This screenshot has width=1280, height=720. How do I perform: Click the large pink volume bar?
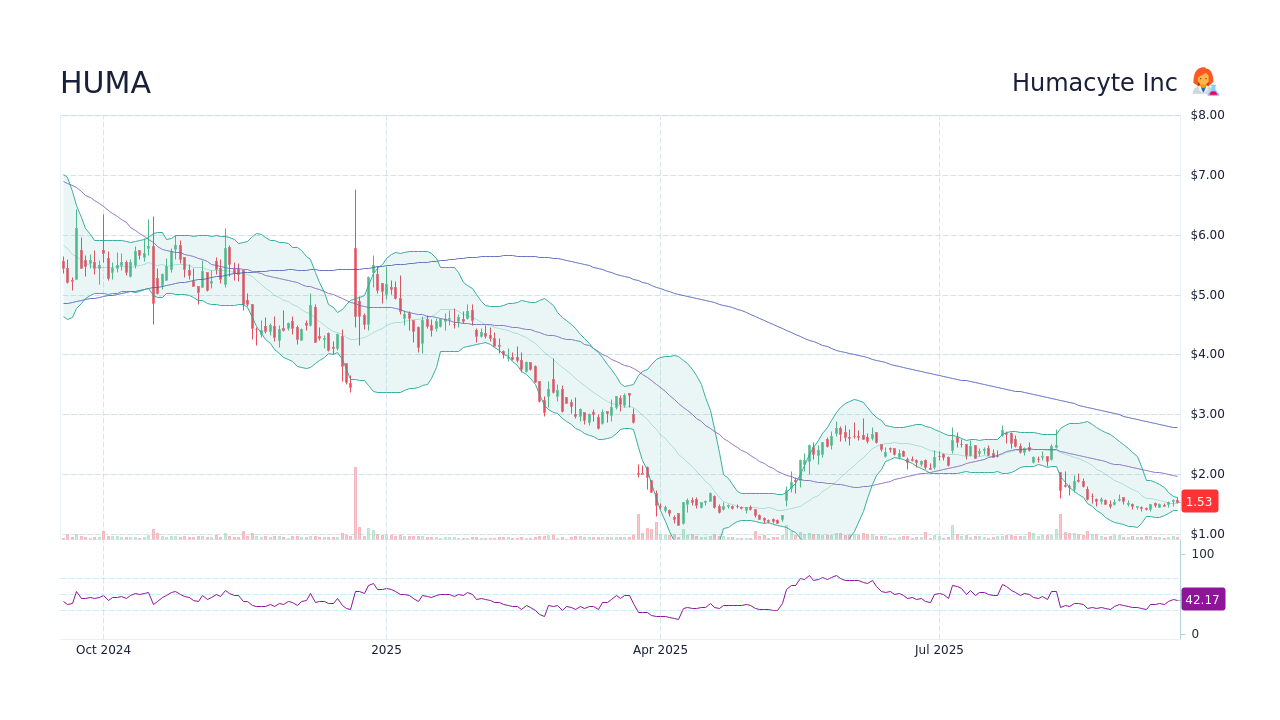click(355, 500)
